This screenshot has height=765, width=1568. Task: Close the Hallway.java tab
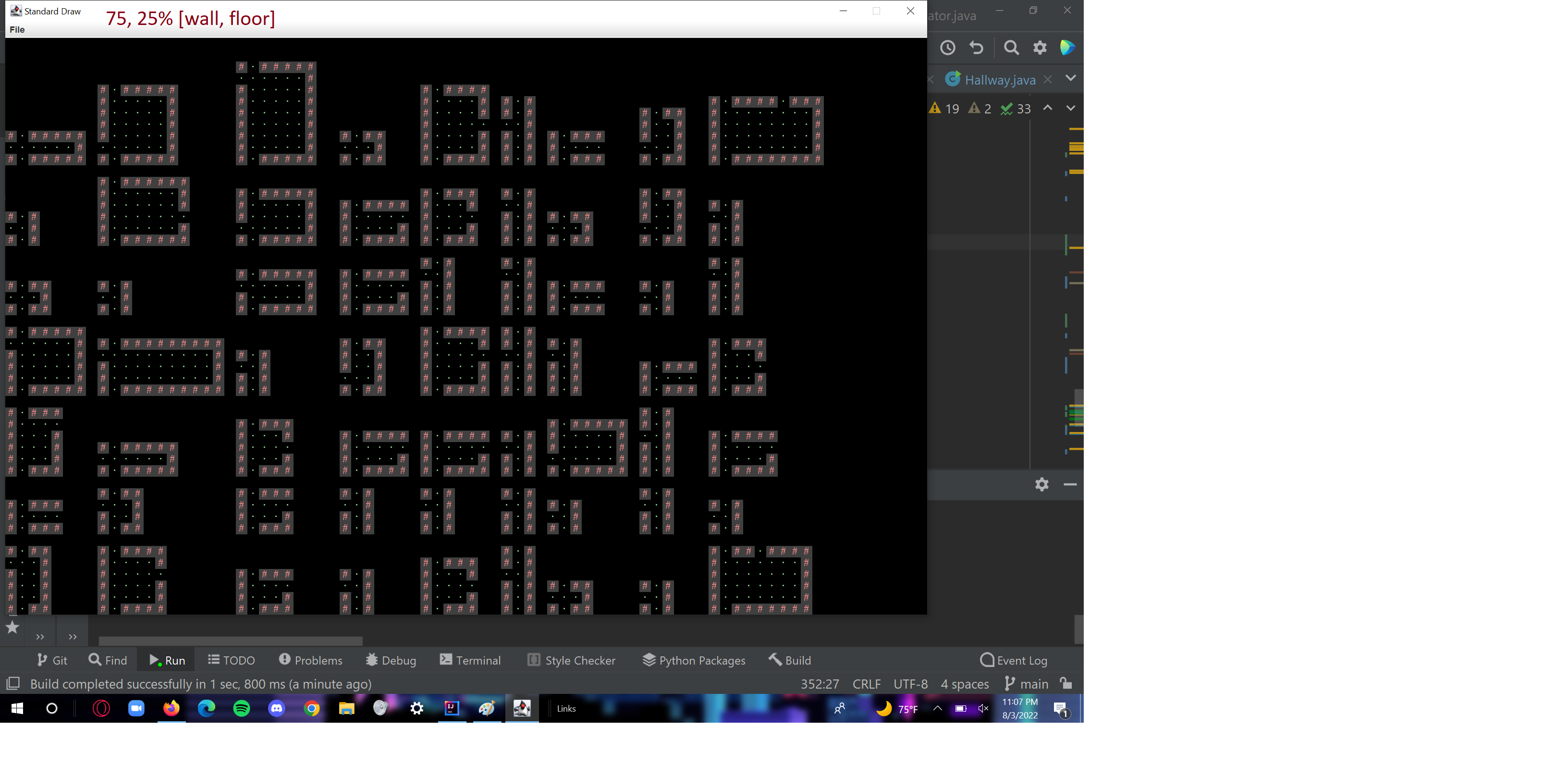coord(1048,80)
